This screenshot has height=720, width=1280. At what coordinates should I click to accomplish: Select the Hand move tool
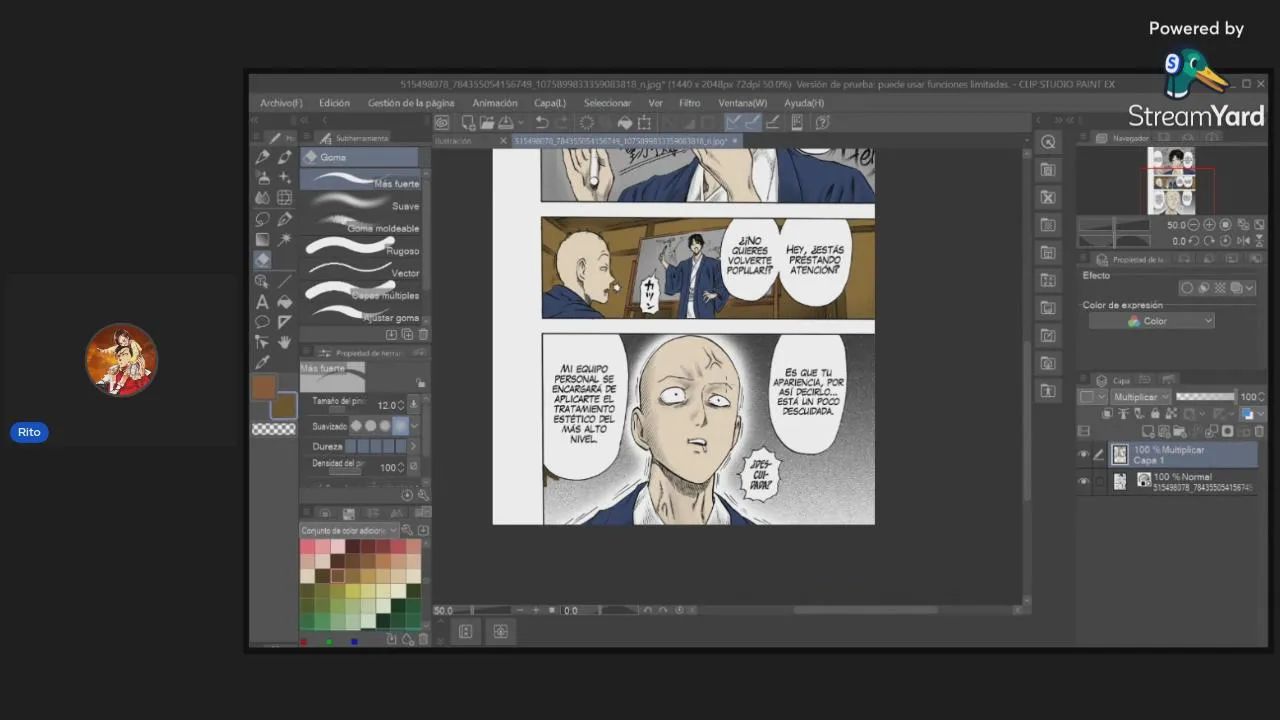(x=285, y=342)
